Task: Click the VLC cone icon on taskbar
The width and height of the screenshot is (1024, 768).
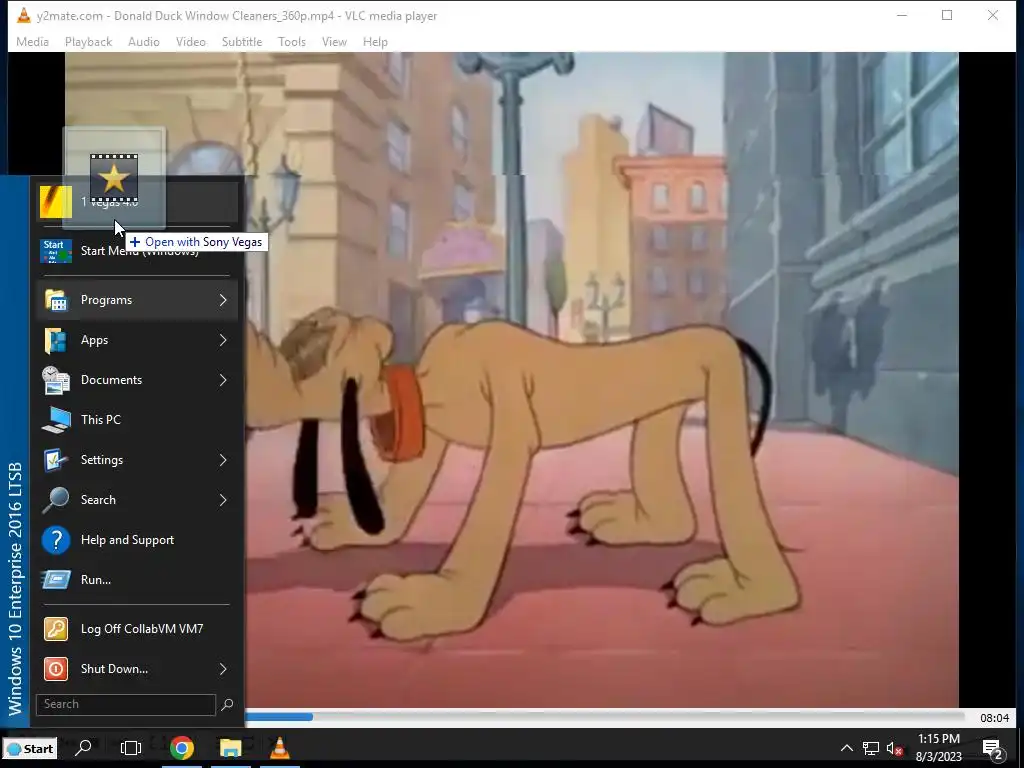Action: tap(280, 748)
